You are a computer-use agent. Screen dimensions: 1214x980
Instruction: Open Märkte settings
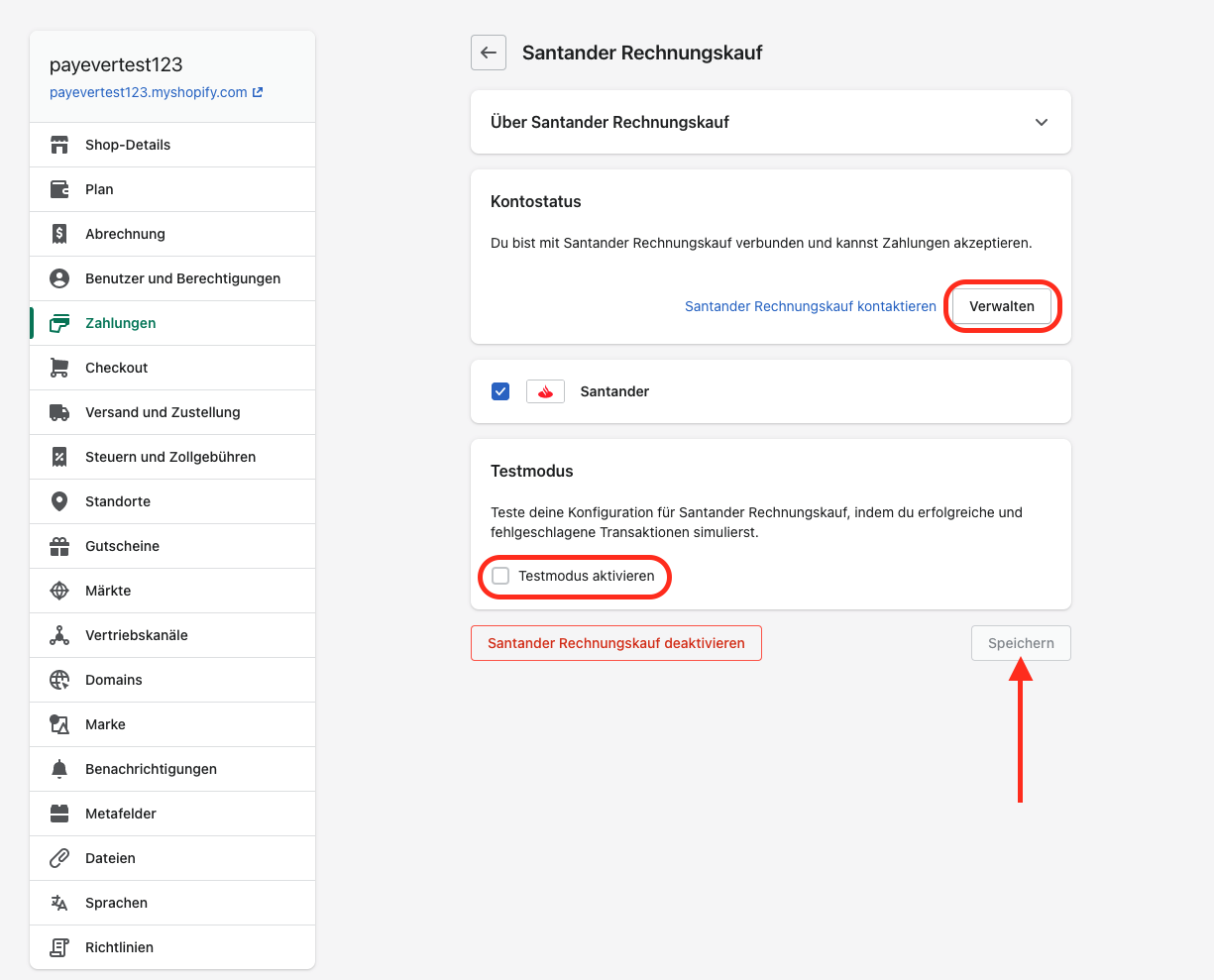[x=172, y=591]
